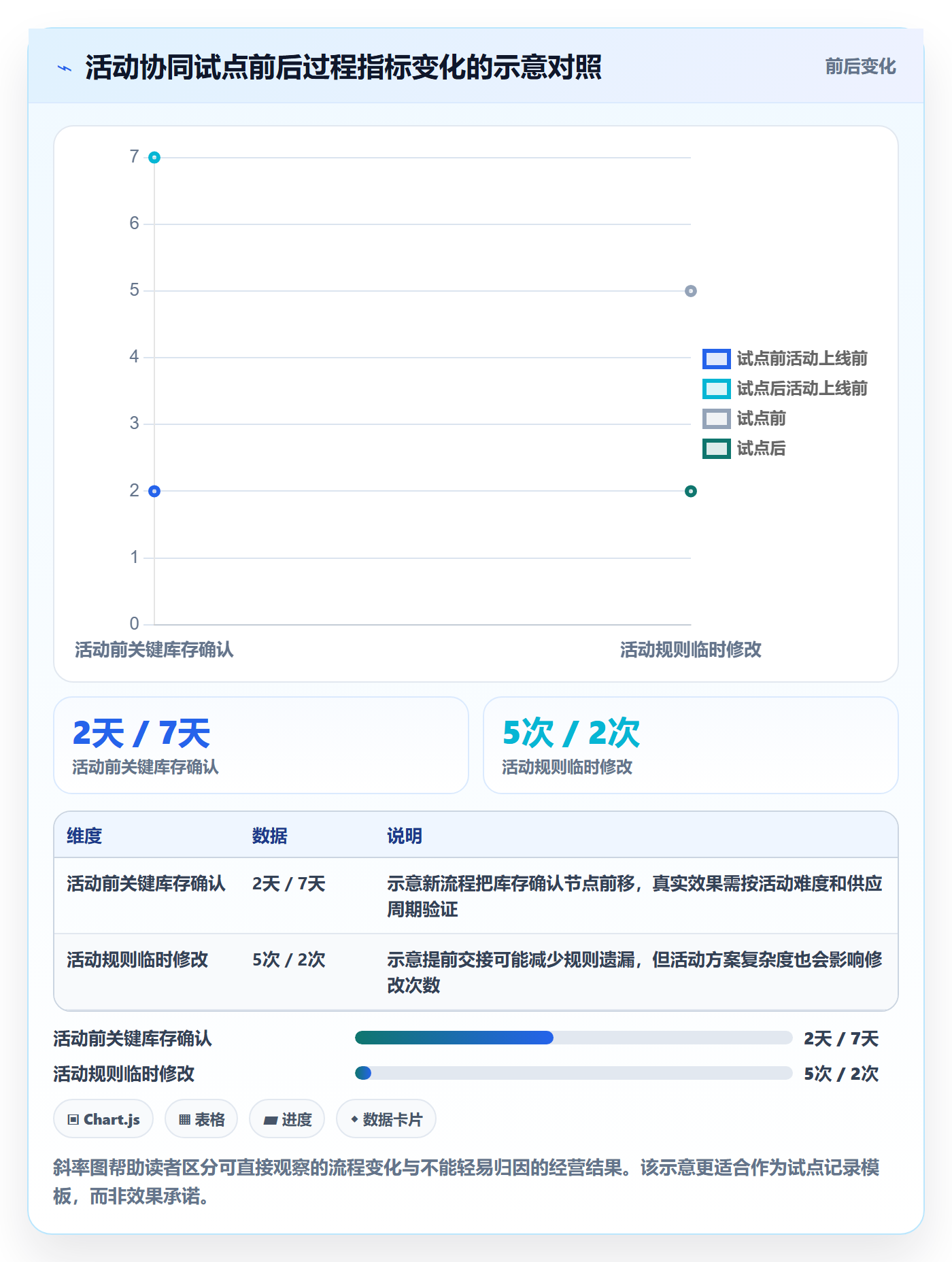Click the 试点前 legend label text

[x=762, y=418]
